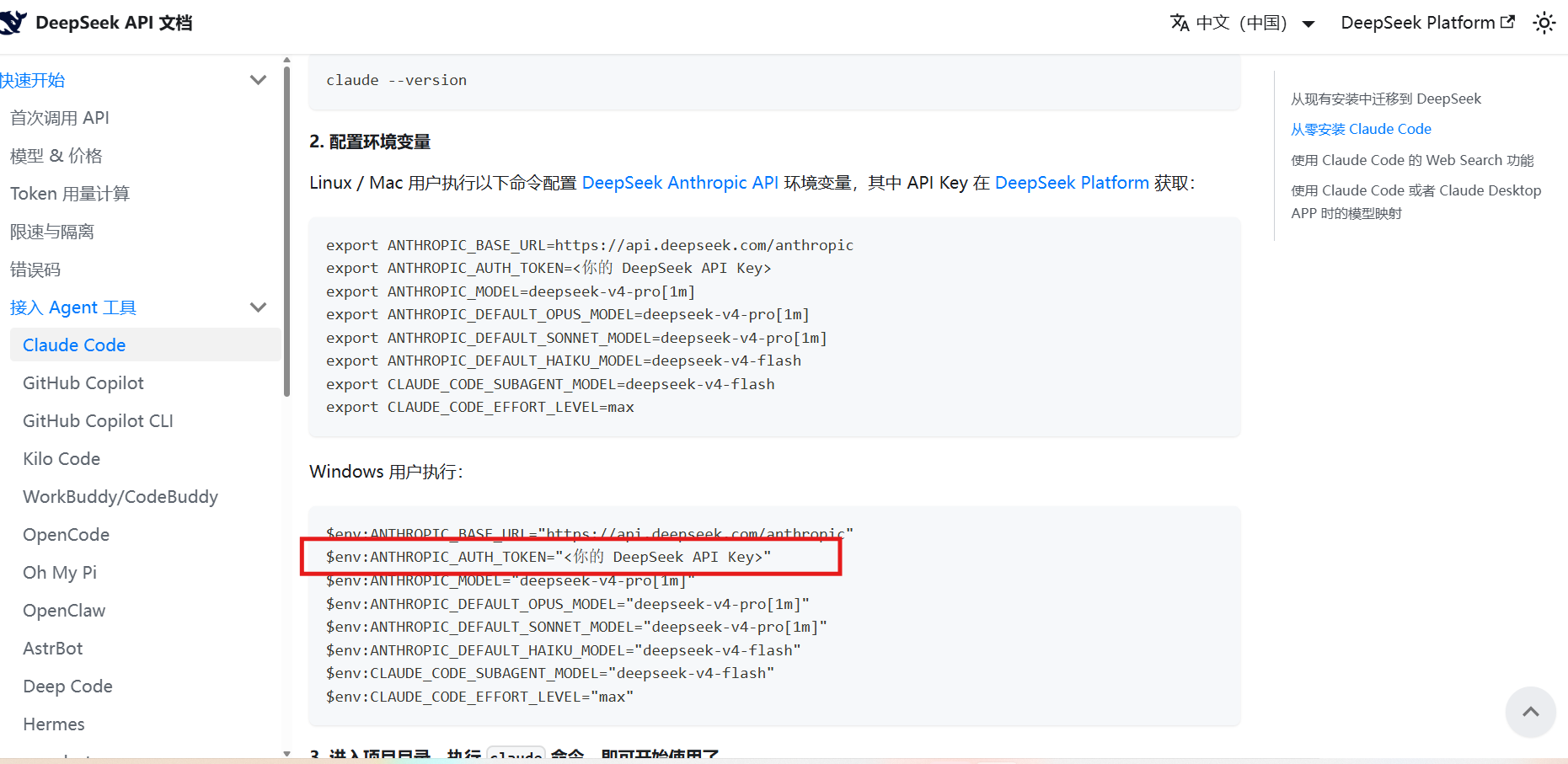Open Kilo Code sidebar item
This screenshot has height=764, width=1568.
pos(62,459)
